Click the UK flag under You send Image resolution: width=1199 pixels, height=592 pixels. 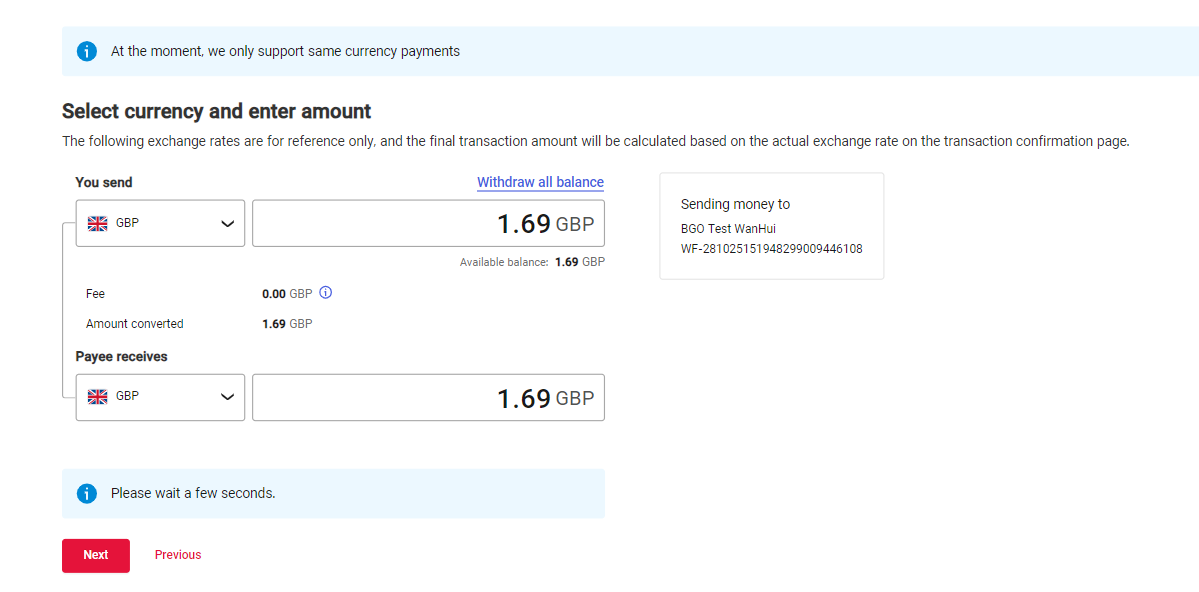pos(98,223)
